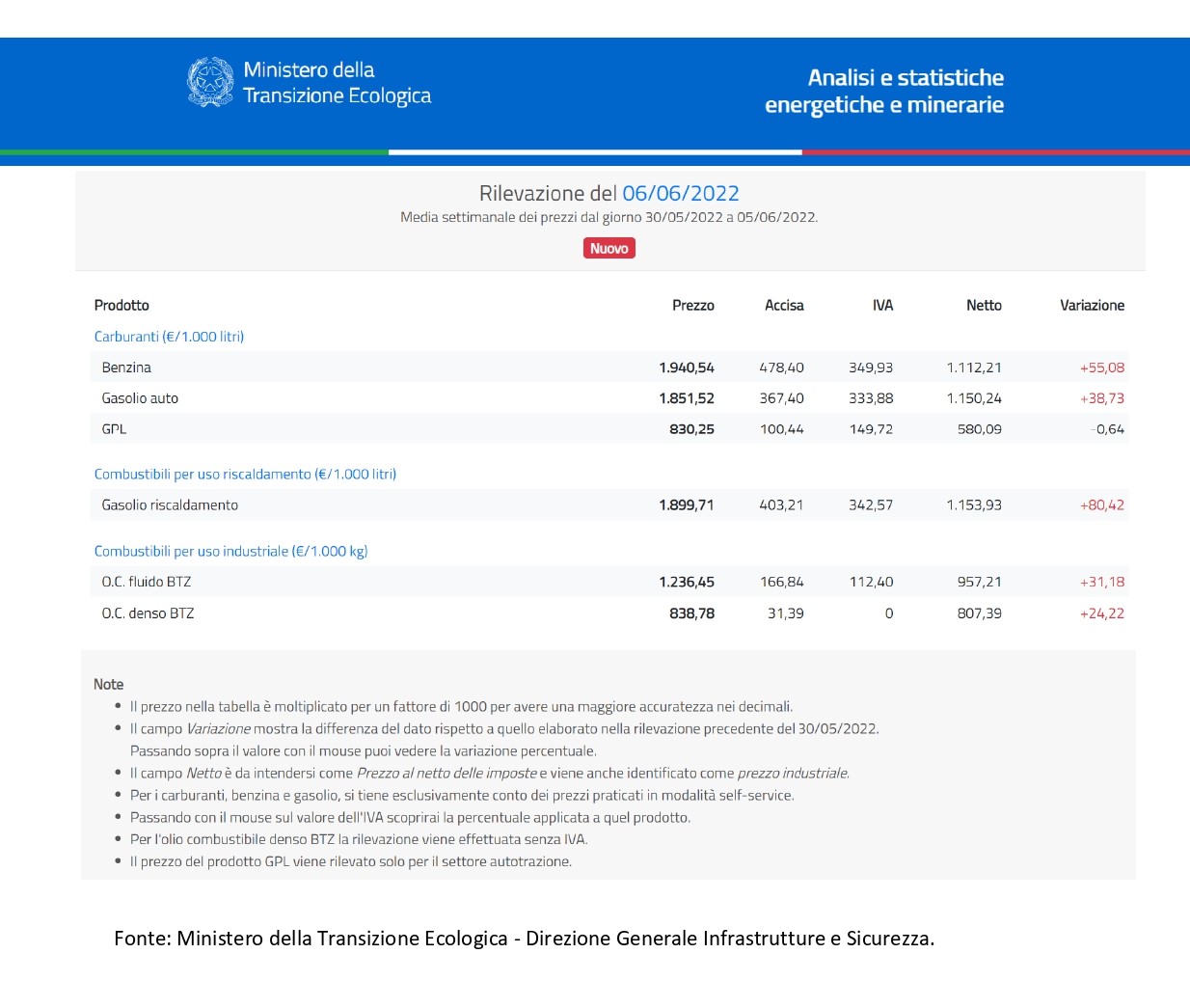Click O.C. denso netto value 807,39
The image size is (1190, 1008).
tap(979, 613)
